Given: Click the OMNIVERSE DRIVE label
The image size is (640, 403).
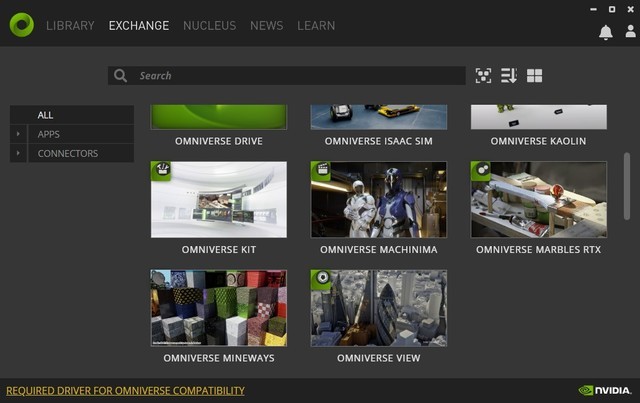Looking at the screenshot, I should pos(219,141).
